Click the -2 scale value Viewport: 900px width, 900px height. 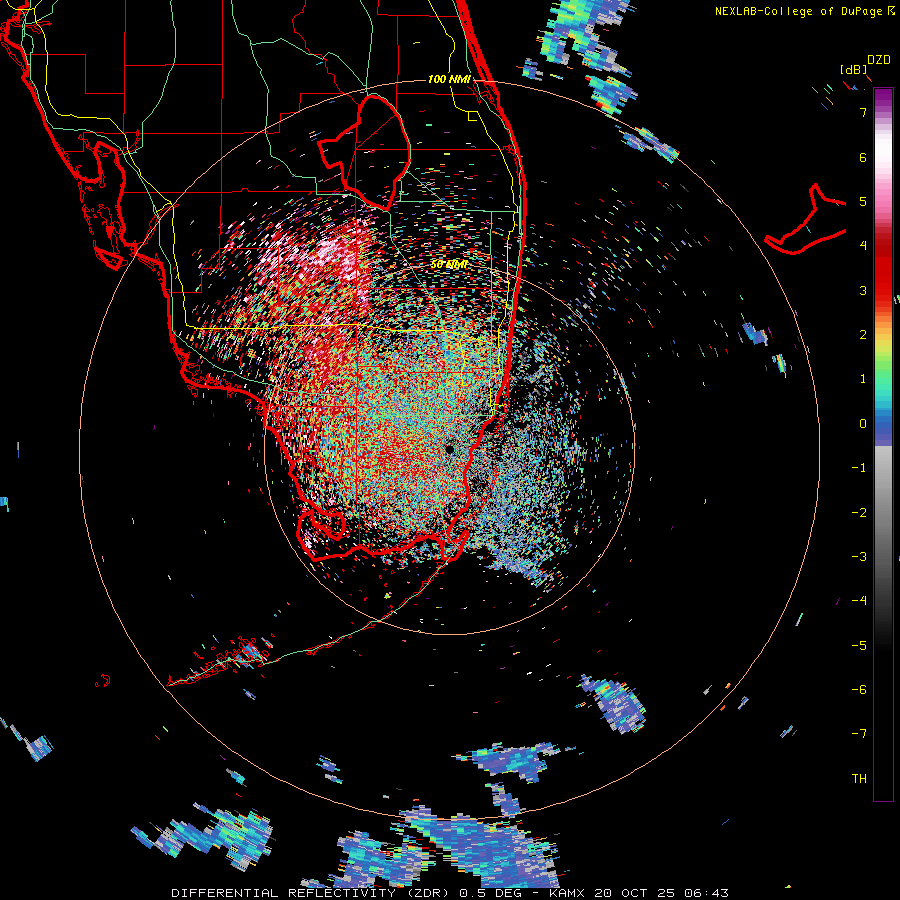(859, 513)
